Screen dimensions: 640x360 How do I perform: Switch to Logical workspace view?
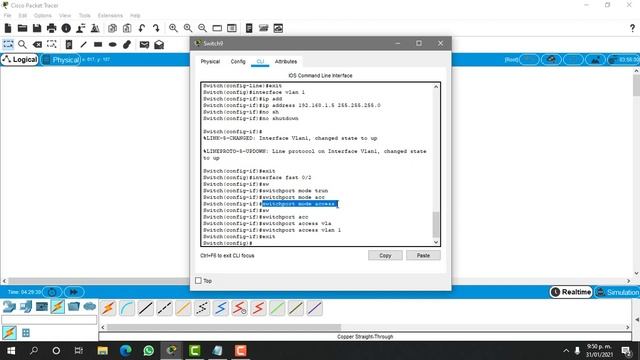(x=20, y=60)
